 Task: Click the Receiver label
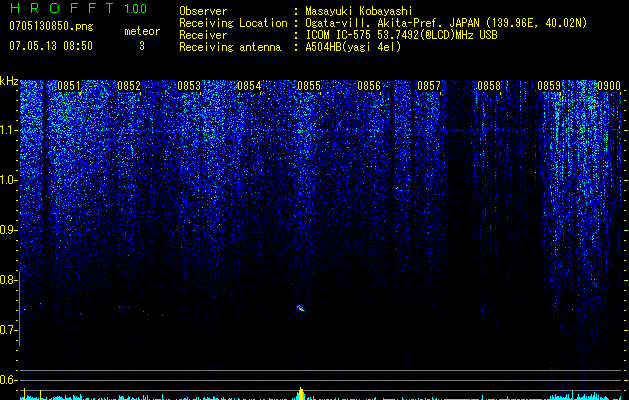[x=203, y=35]
